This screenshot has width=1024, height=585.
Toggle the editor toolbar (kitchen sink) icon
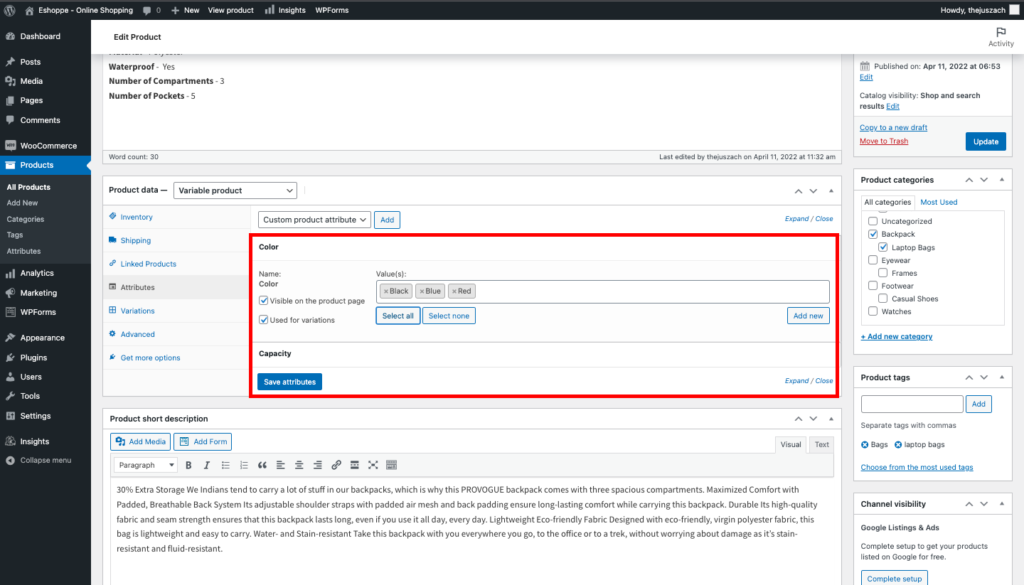(392, 465)
